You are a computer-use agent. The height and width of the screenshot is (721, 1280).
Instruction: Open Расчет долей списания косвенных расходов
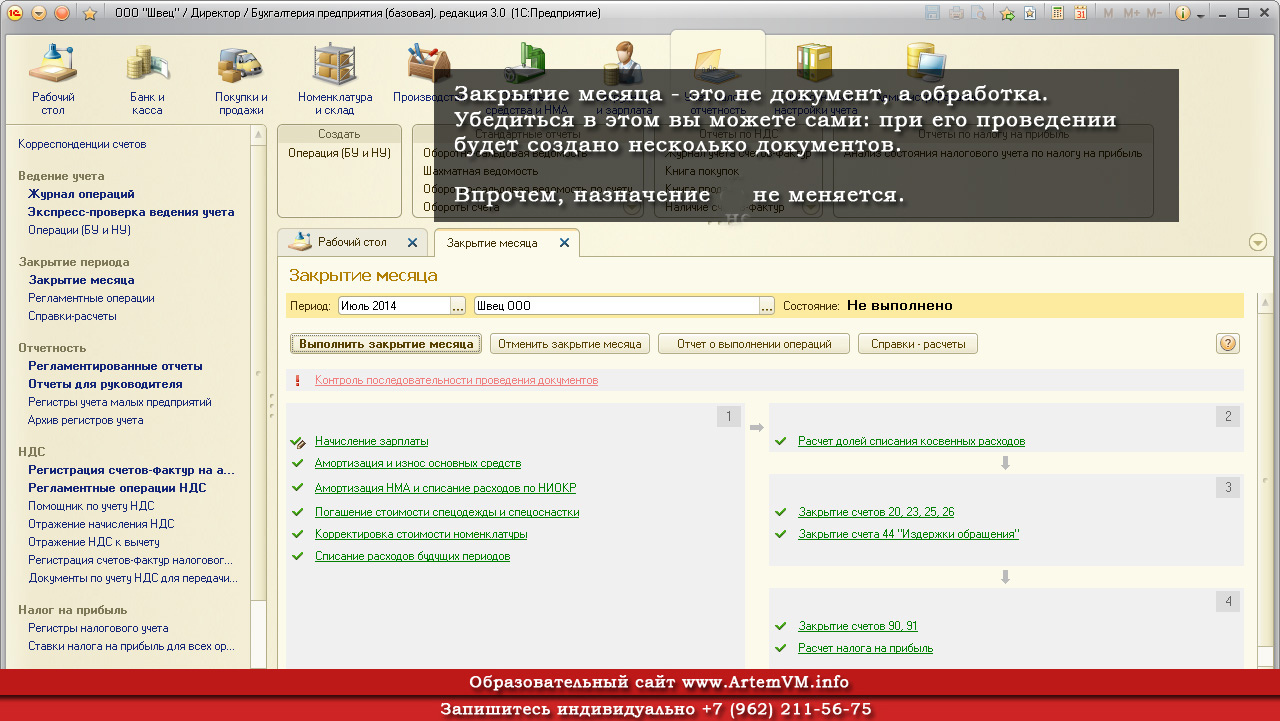click(911, 441)
